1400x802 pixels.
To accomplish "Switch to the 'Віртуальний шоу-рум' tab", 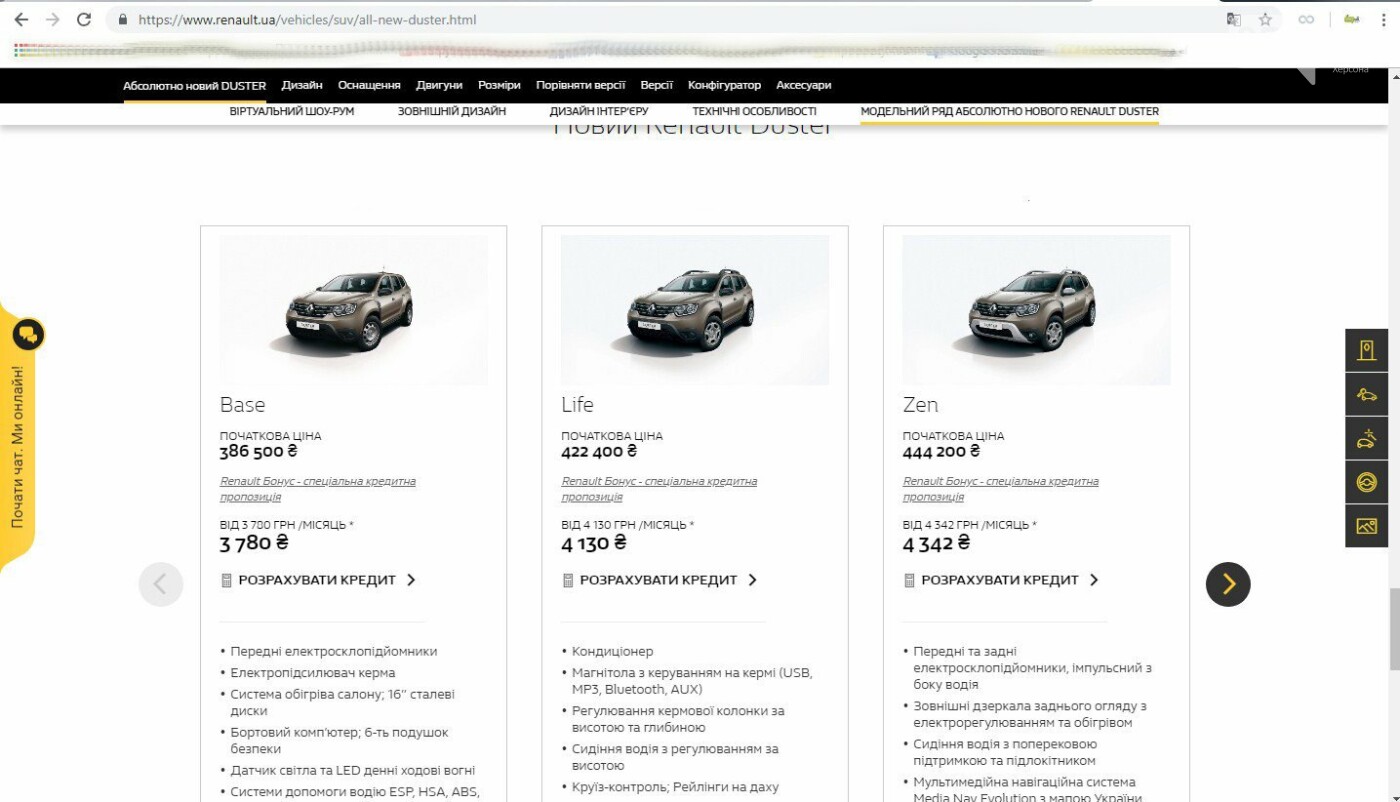I will click(x=292, y=111).
